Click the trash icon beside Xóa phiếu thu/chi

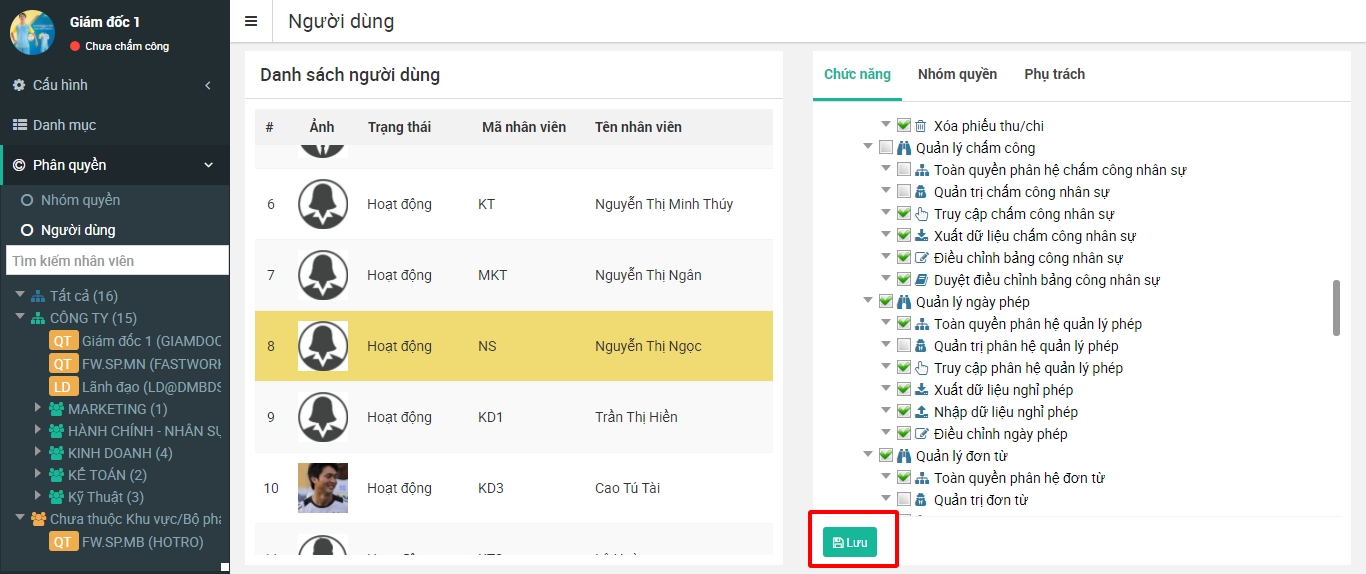[x=921, y=126]
